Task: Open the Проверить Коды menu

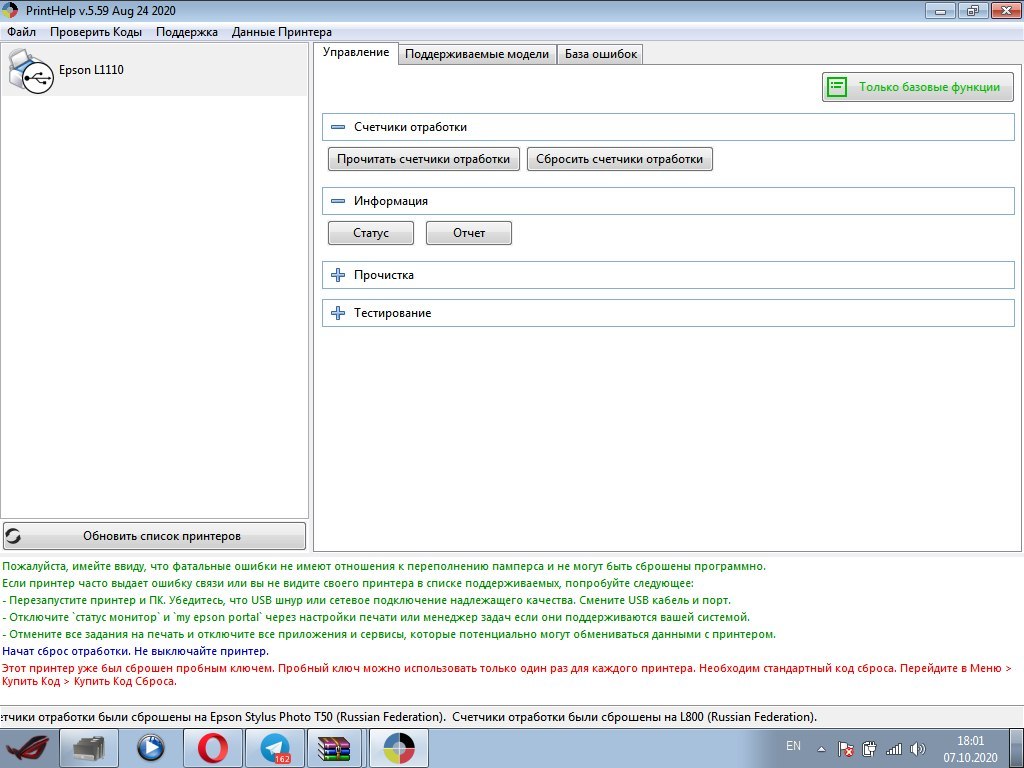Action: (96, 32)
